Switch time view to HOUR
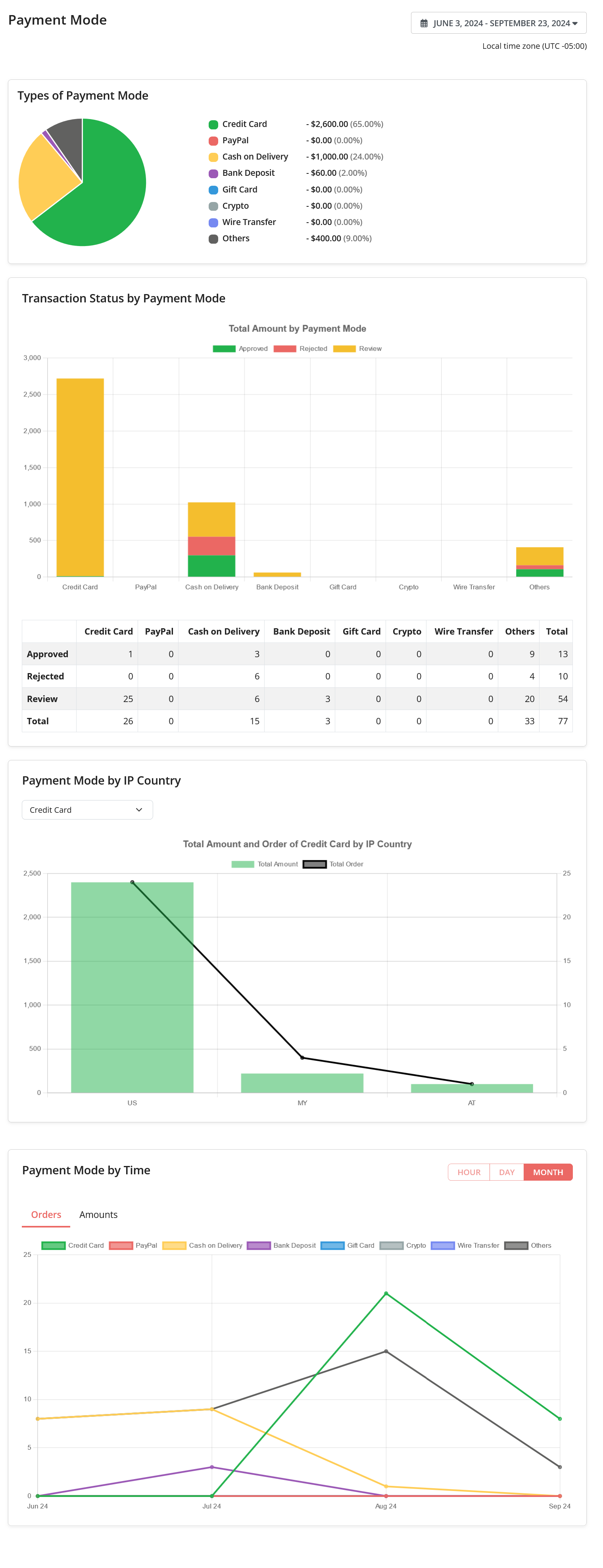 point(469,1172)
